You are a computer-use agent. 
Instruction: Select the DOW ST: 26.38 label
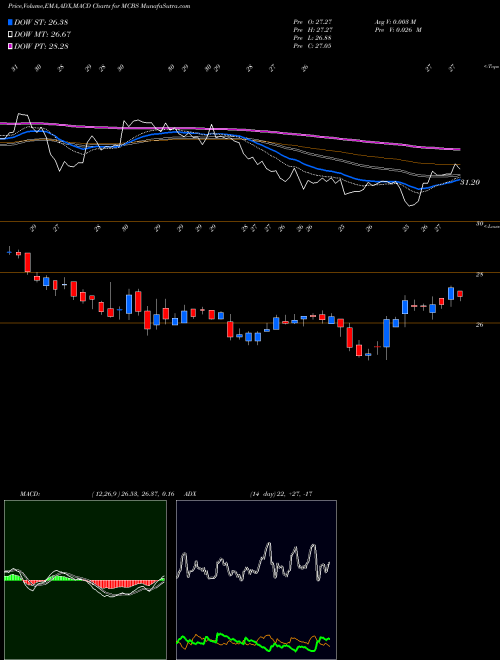point(41,22)
